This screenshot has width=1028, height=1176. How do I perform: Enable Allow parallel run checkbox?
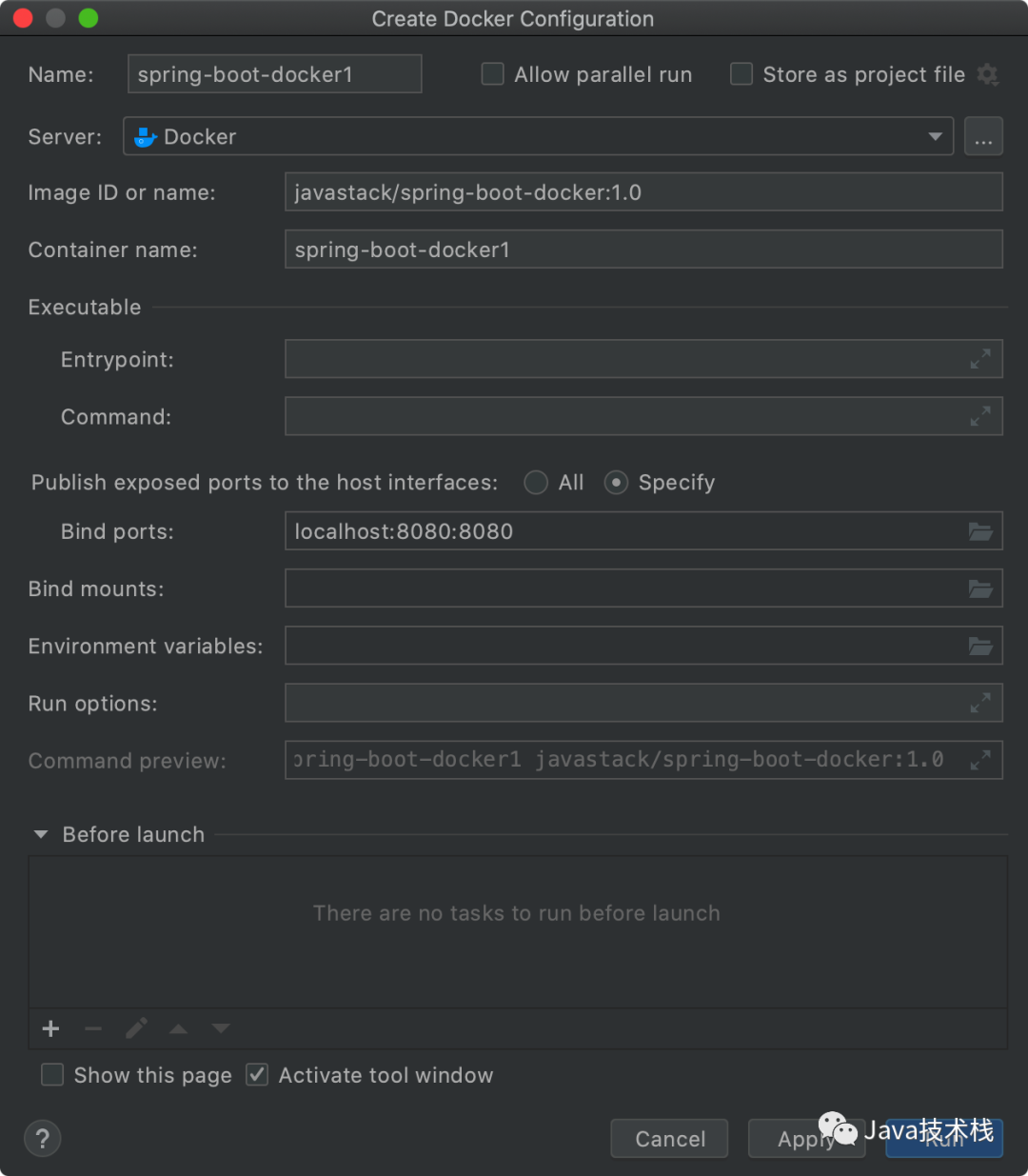pyautogui.click(x=493, y=74)
